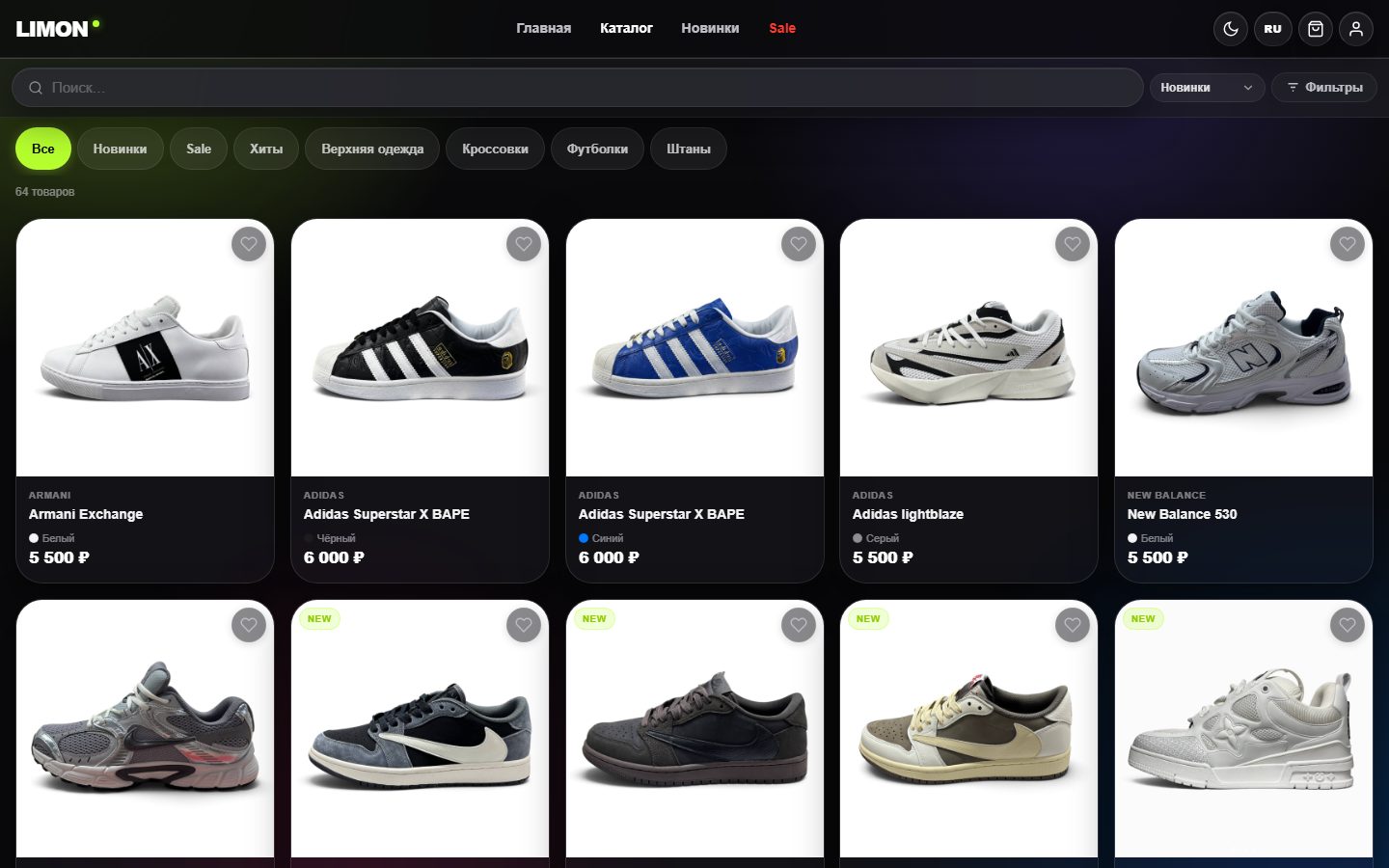Add New Balance 530 to favorites via heart
Screen dimensions: 1389x868
[1348, 244]
